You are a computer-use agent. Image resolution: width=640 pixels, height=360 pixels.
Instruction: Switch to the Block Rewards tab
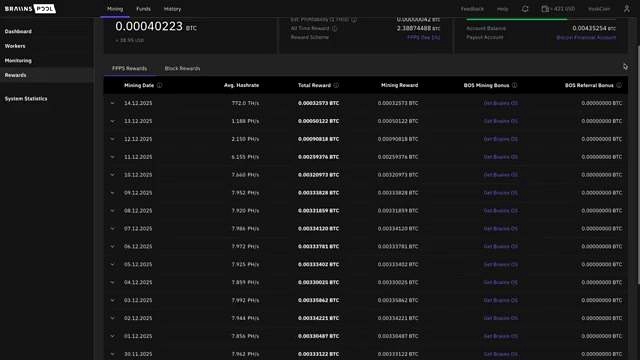click(x=182, y=69)
